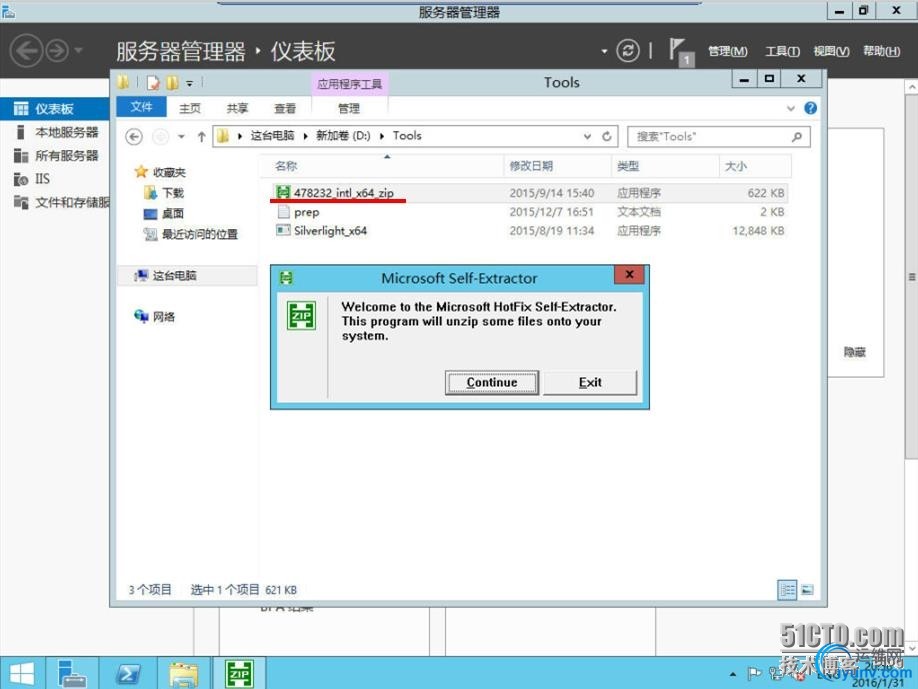Select 仪表板 in Server Manager sidebar
This screenshot has height=689, width=918.
54,109
